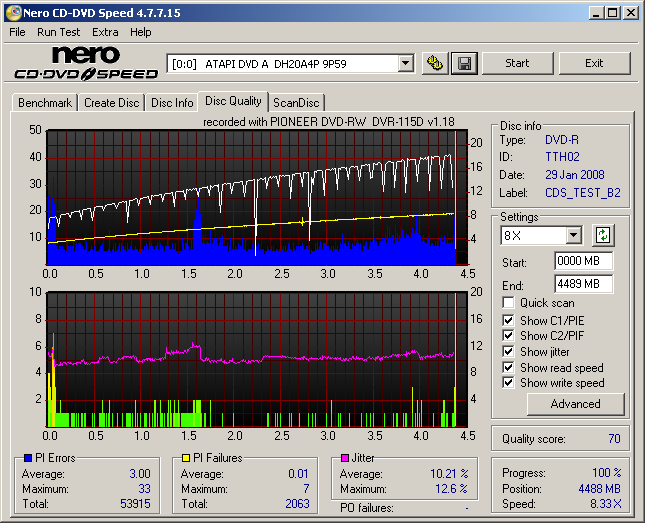Viewport: 645px width, 523px height.
Task: Maximize the Nero CD-DVD Speed window
Action: point(613,13)
